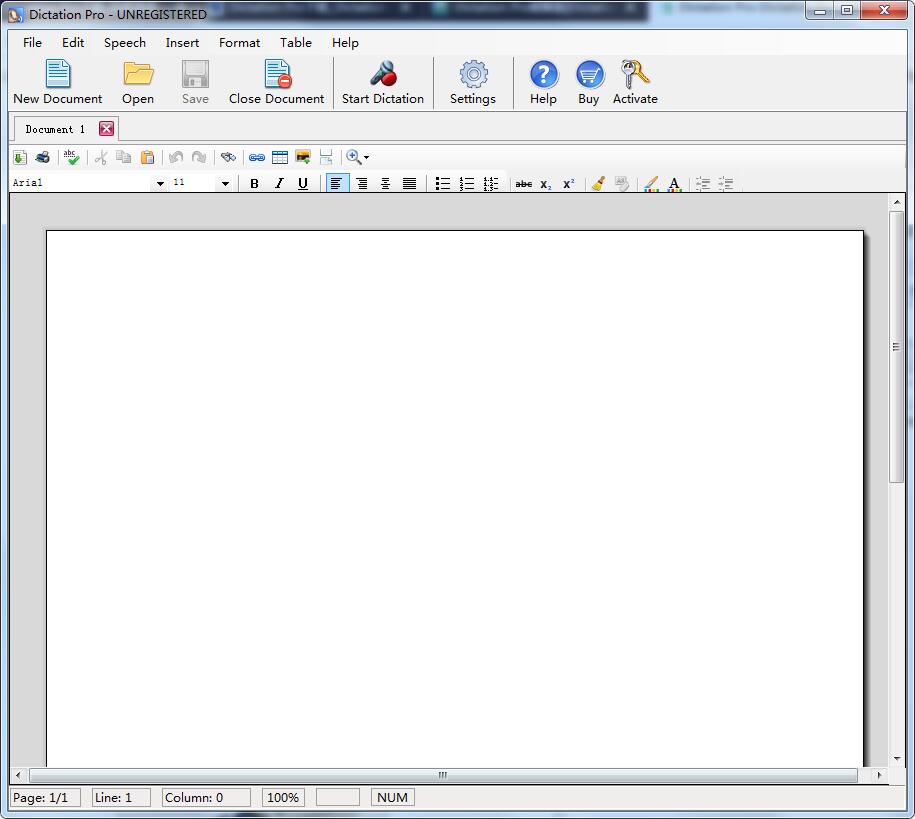The image size is (915, 819).
Task: Open the font size dropdown
Action: (225, 183)
